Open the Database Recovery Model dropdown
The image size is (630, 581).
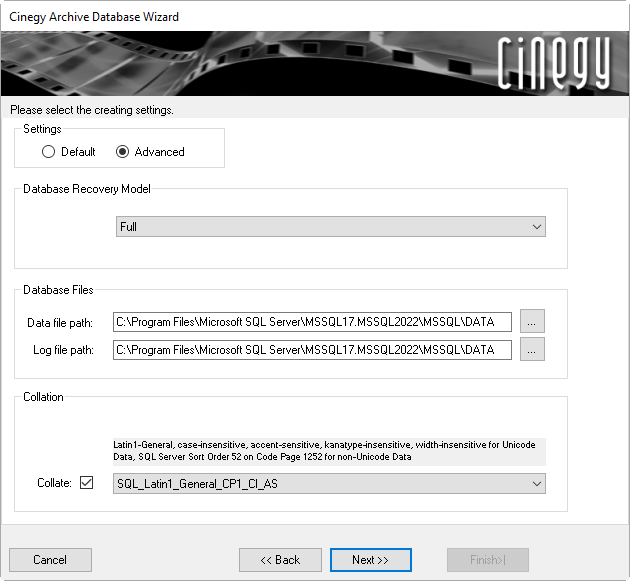(331, 227)
